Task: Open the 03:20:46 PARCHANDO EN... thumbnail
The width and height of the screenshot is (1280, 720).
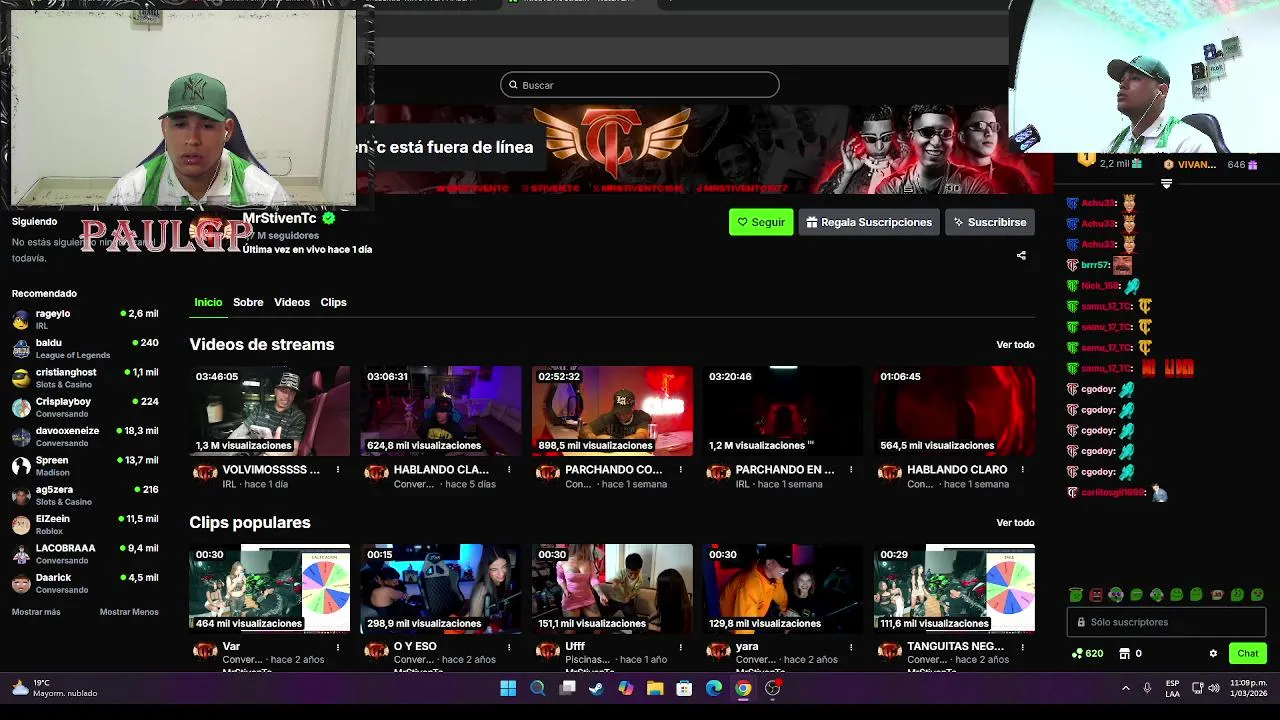Action: [x=783, y=410]
